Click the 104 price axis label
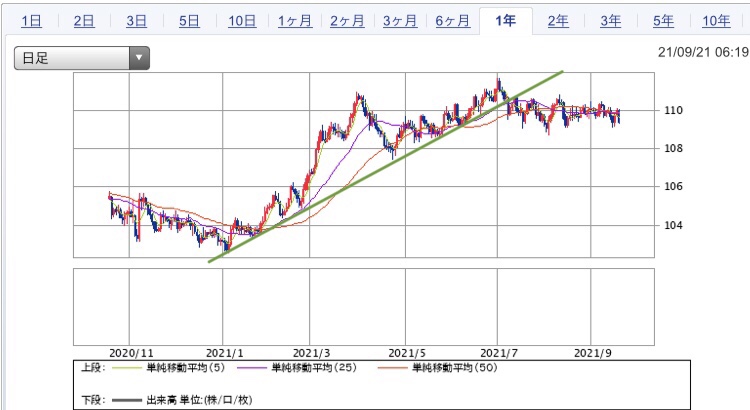Viewport: 750px width, 410px height. pos(673,225)
